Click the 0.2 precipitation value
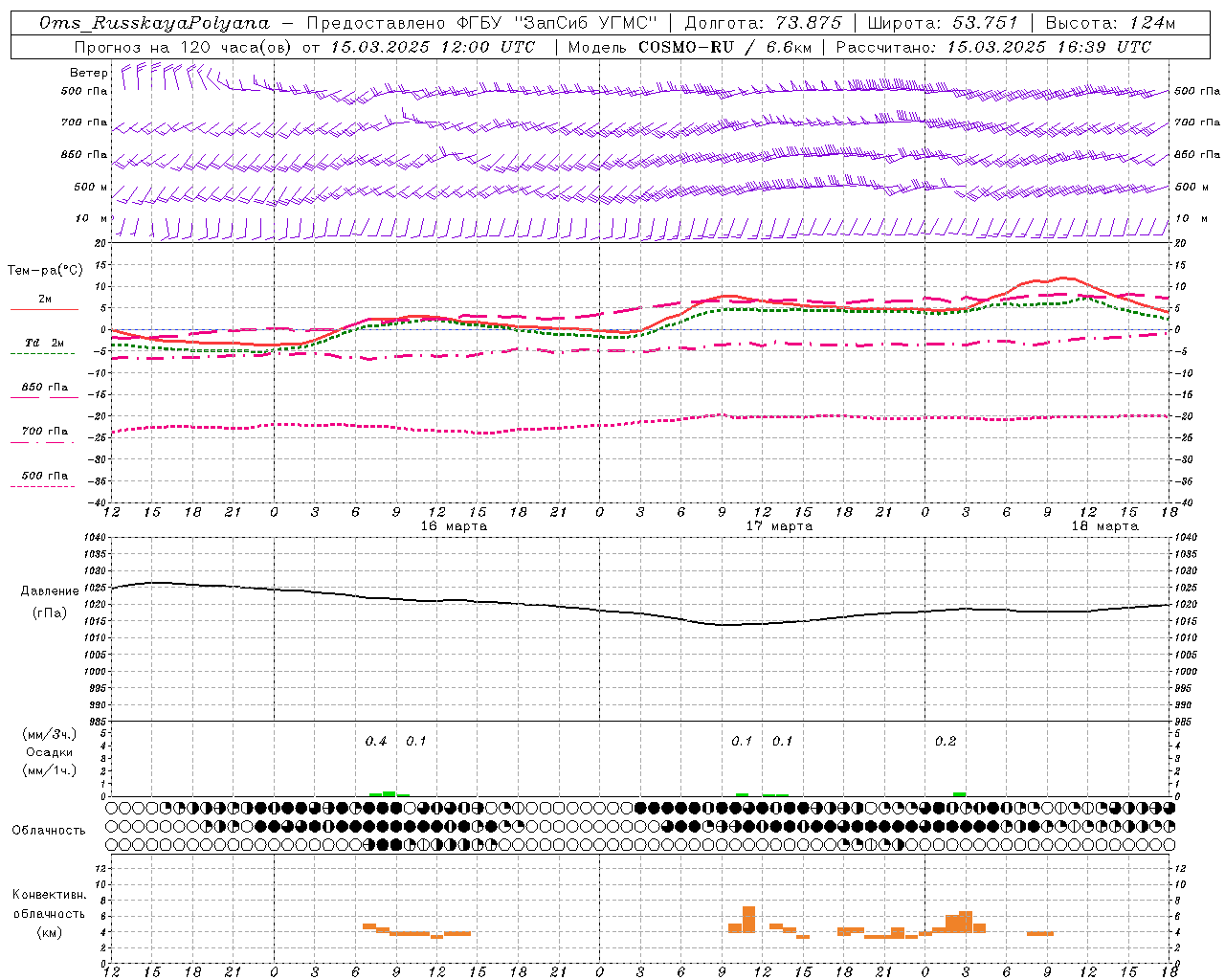 click(946, 742)
